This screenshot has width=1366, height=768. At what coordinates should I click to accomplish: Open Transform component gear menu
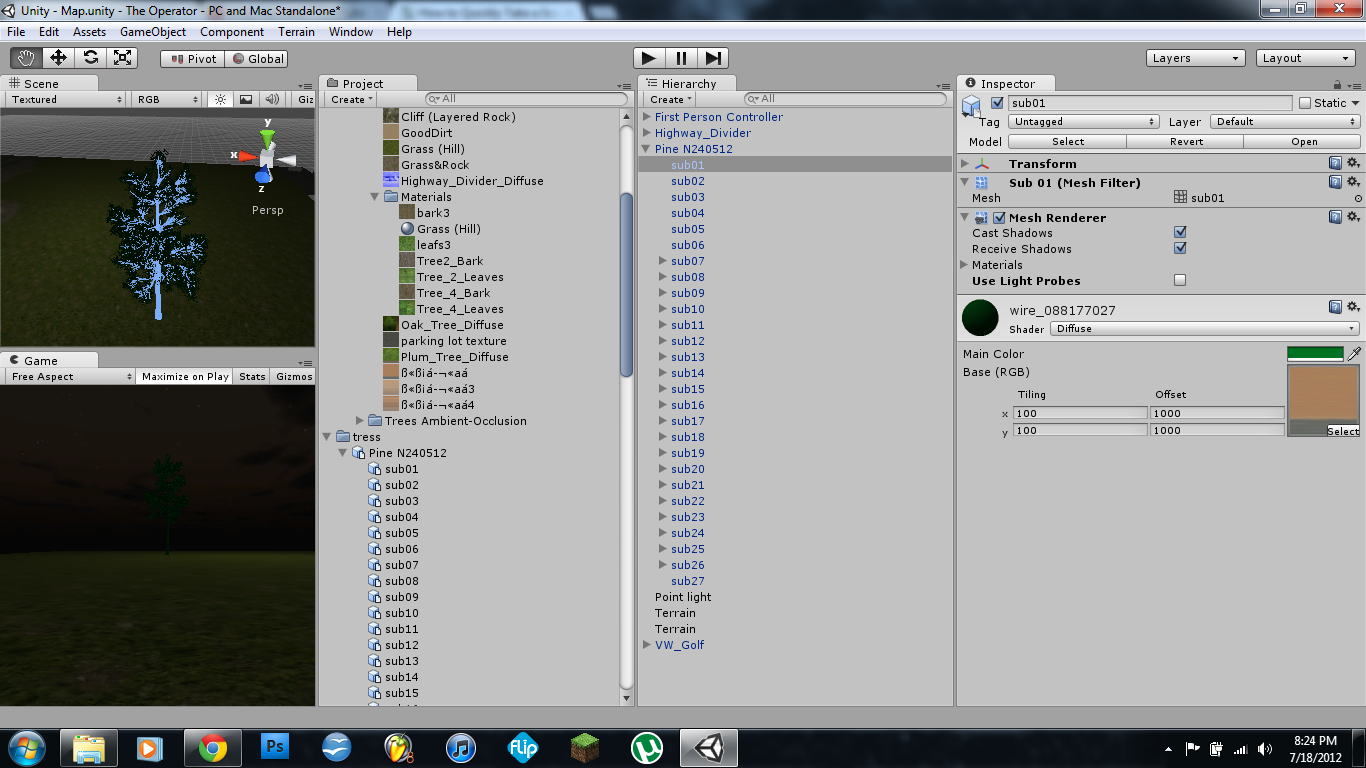point(1353,163)
